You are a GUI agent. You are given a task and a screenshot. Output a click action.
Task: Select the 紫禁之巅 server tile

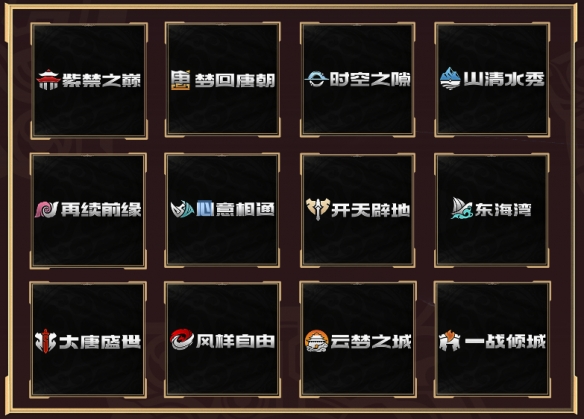click(89, 80)
